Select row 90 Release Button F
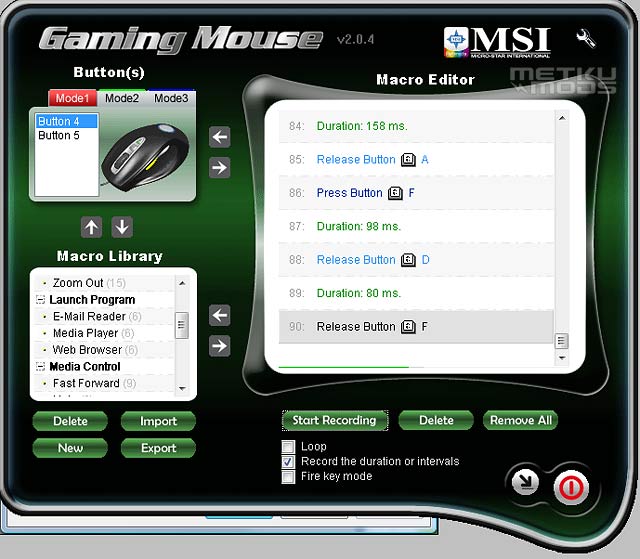 pyautogui.click(x=416, y=327)
